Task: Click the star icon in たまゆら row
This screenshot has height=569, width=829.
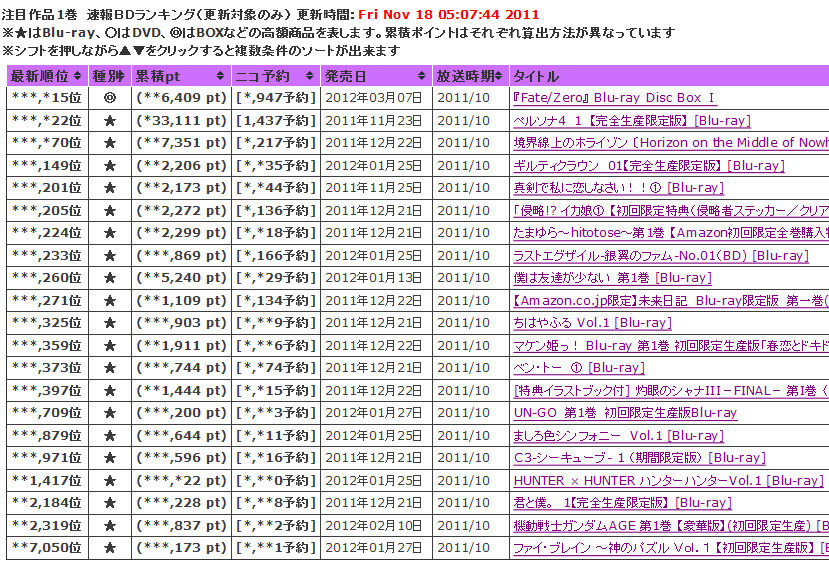Action: click(110, 233)
